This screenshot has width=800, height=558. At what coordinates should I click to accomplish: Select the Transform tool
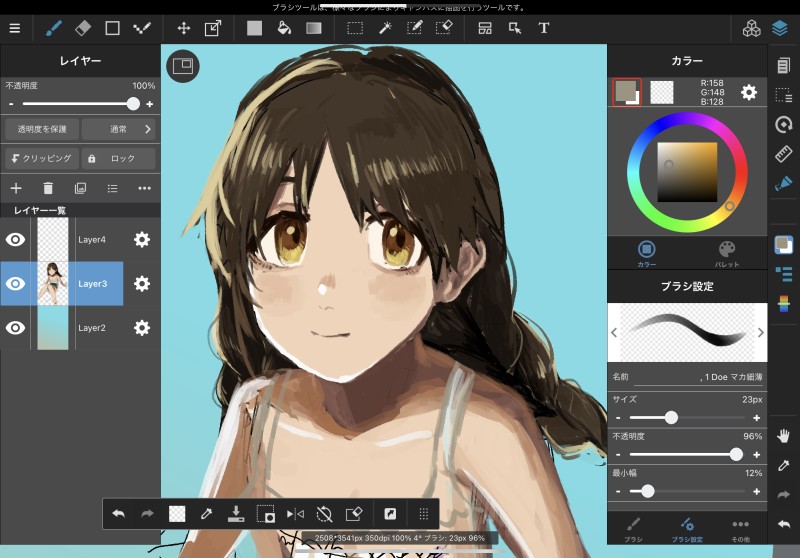click(x=213, y=28)
